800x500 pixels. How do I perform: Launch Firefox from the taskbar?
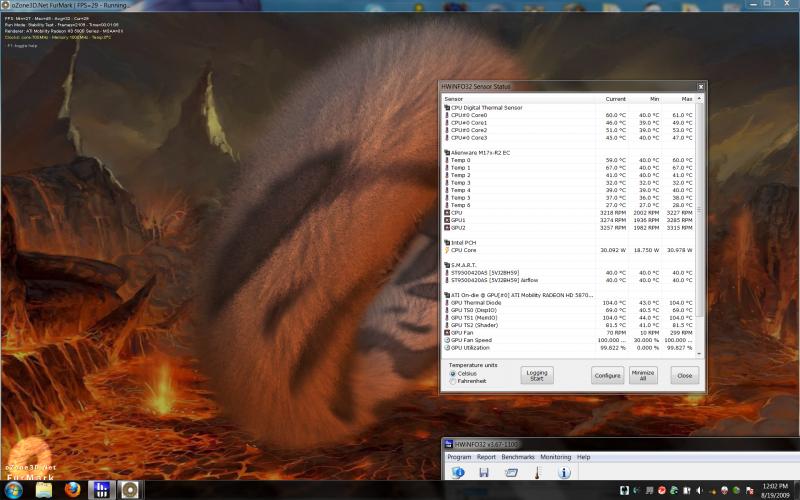pyautogui.click(x=73, y=490)
